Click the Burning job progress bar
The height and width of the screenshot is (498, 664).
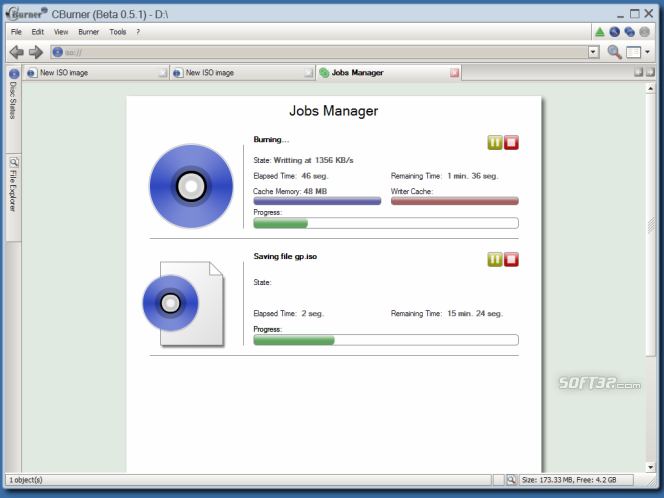pos(386,223)
